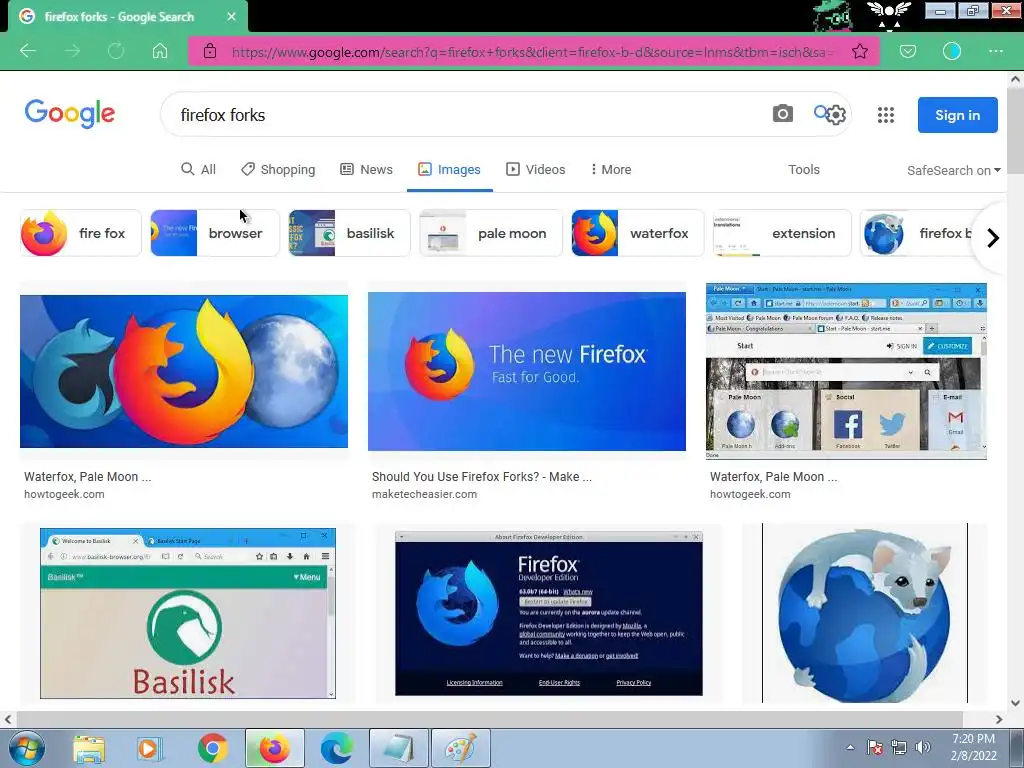Launch Chrome from taskbar
Image resolution: width=1024 pixels, height=768 pixels.
(x=212, y=748)
